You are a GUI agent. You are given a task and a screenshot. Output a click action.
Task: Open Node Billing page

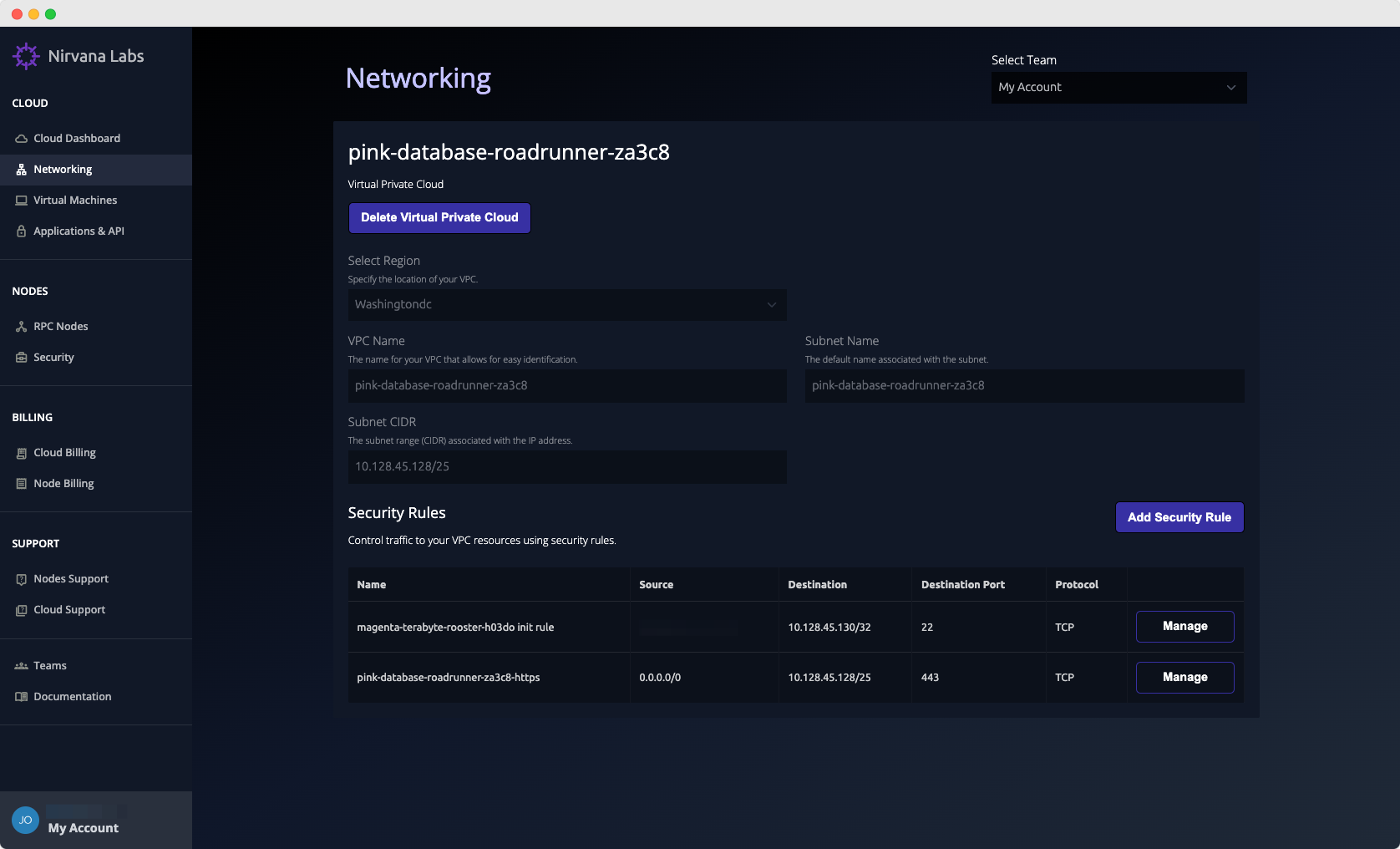click(96, 484)
